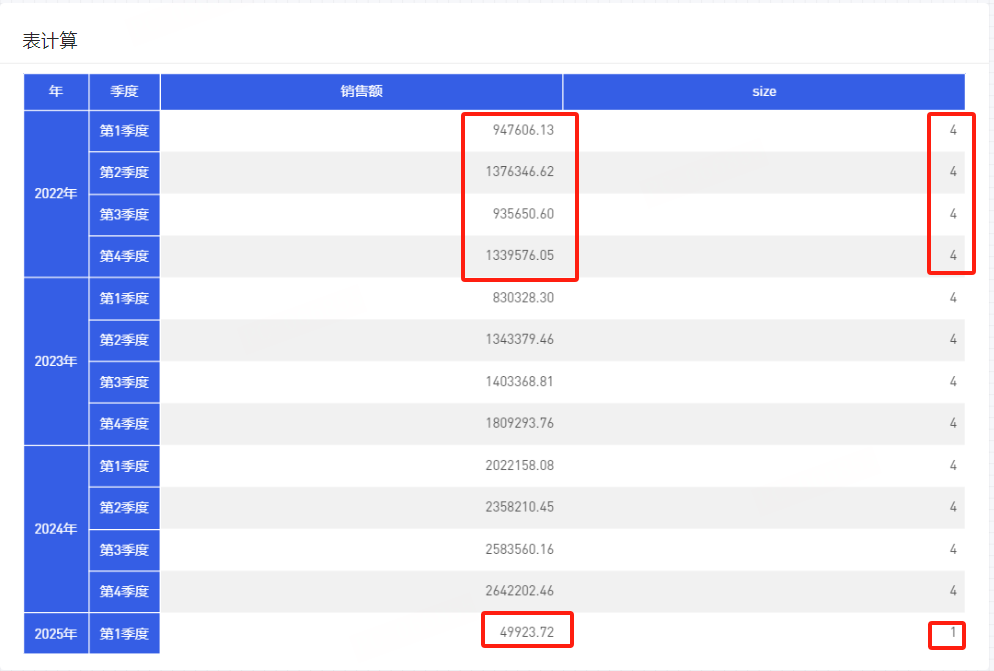Click 第1季度 in the 2025年 row
Image resolution: width=994 pixels, height=671 pixels.
[124, 633]
